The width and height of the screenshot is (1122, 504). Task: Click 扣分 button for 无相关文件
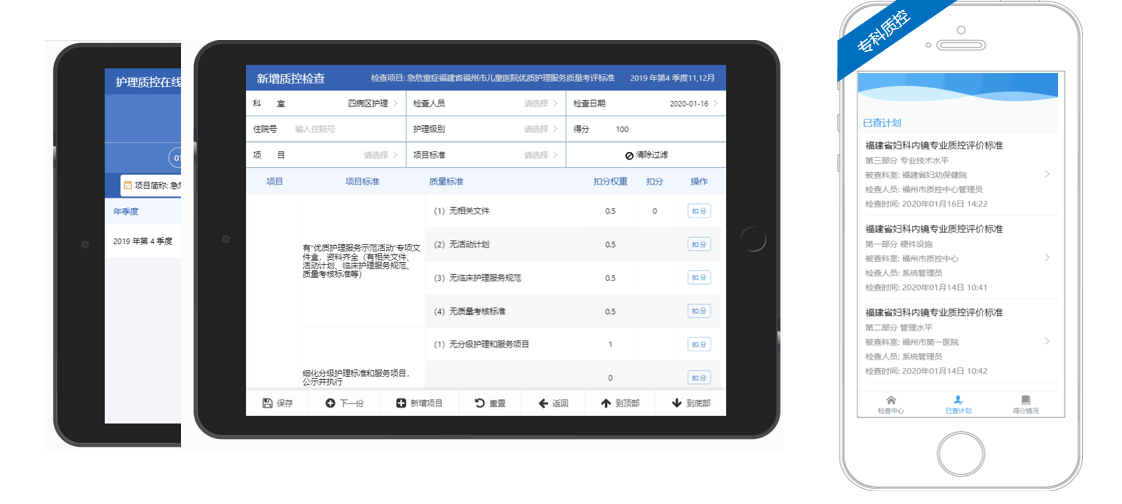[x=699, y=211]
